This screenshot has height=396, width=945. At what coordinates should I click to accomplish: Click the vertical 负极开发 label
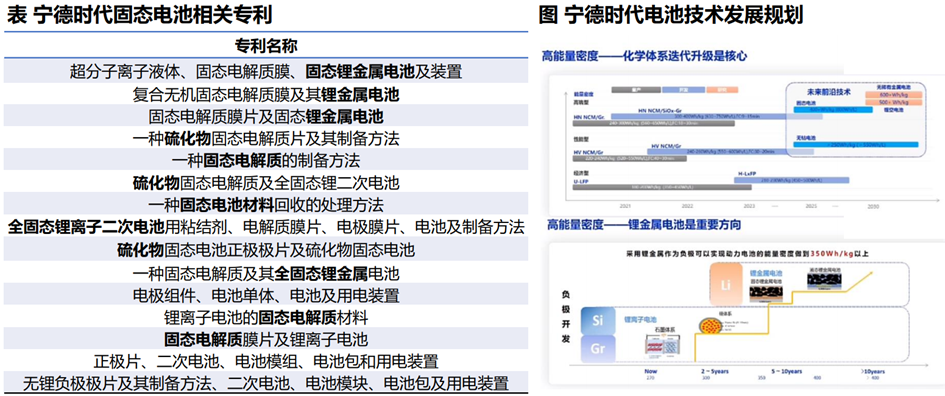click(x=565, y=317)
